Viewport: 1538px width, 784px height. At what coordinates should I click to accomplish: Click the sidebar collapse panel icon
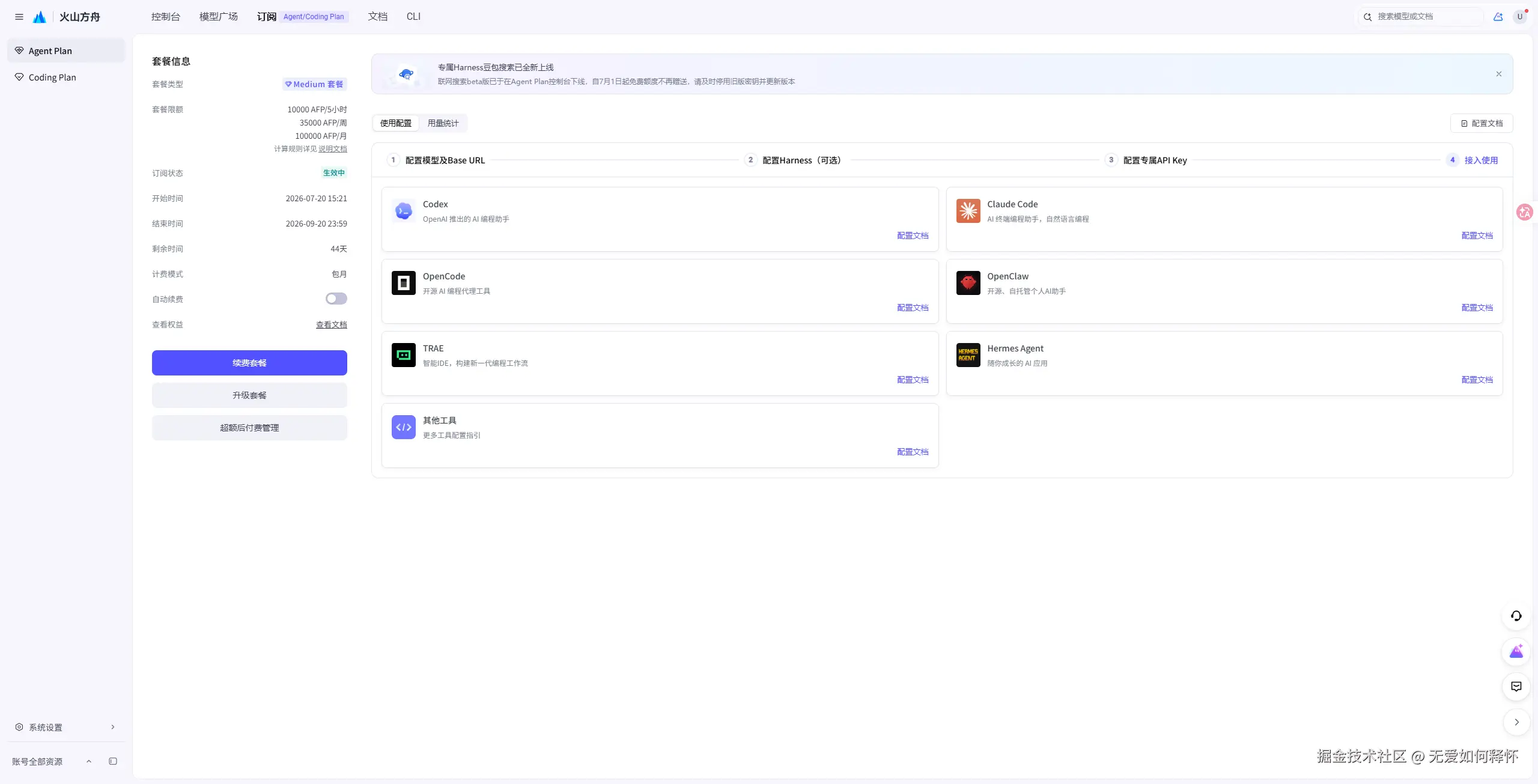pyautogui.click(x=113, y=761)
